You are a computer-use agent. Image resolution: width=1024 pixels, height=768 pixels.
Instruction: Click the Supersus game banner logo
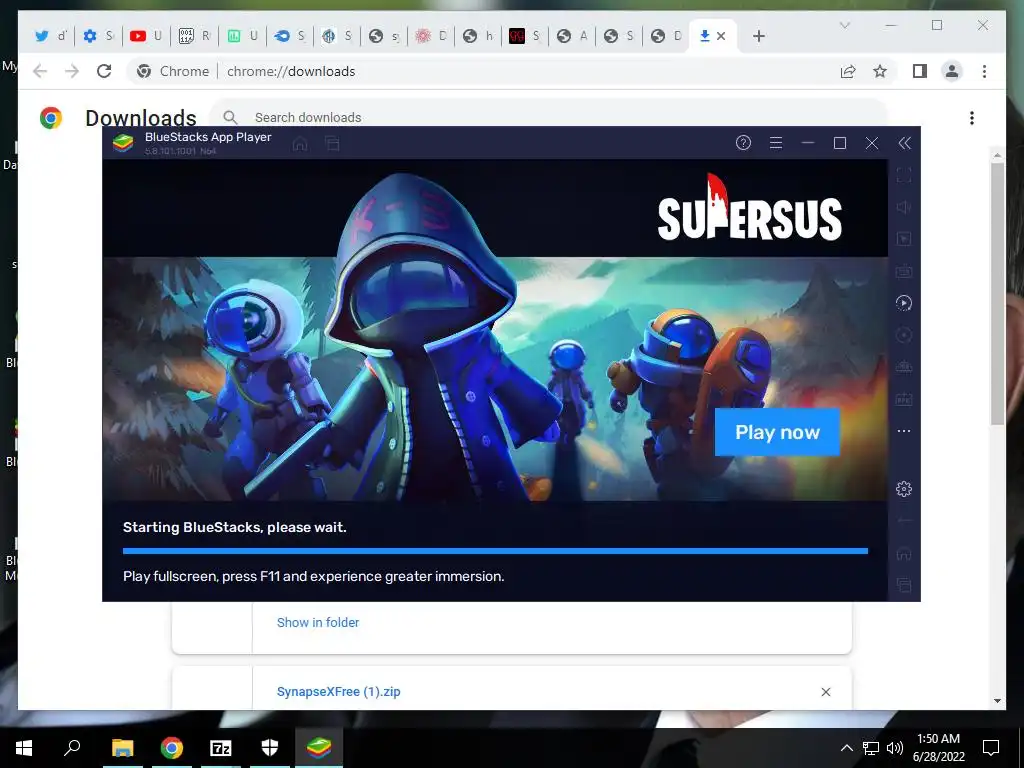749,209
